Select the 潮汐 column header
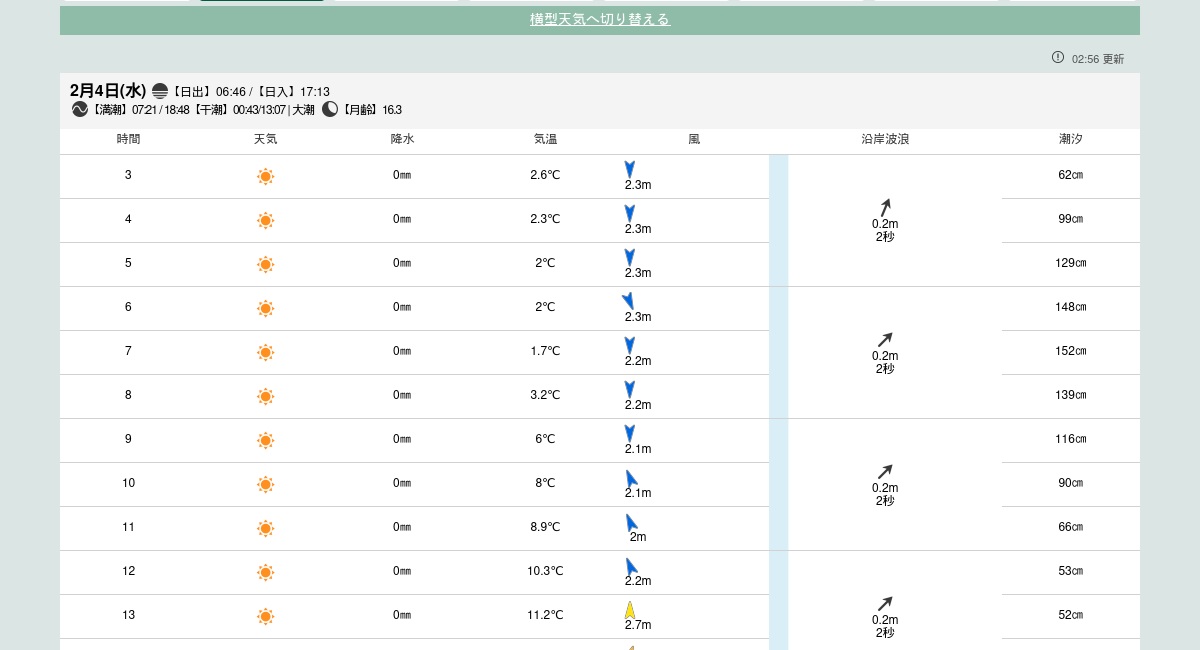 click(x=1070, y=140)
